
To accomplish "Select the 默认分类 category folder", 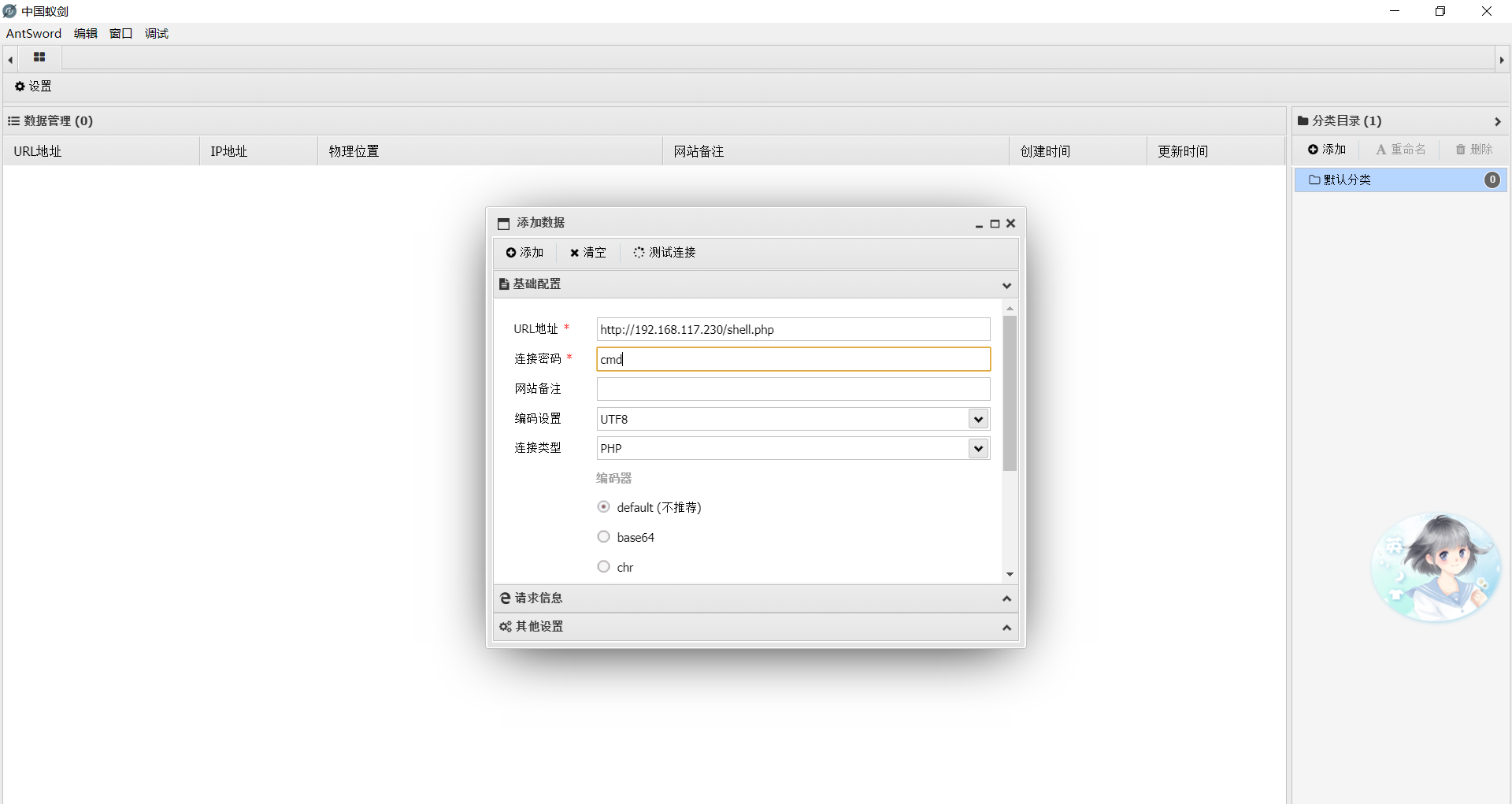I will click(1347, 180).
